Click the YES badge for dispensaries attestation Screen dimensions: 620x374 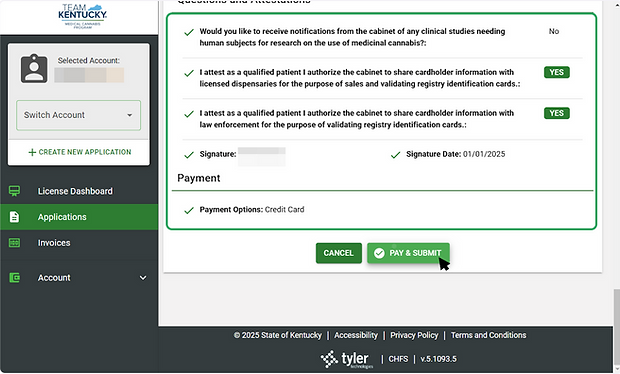pyautogui.click(x=557, y=72)
